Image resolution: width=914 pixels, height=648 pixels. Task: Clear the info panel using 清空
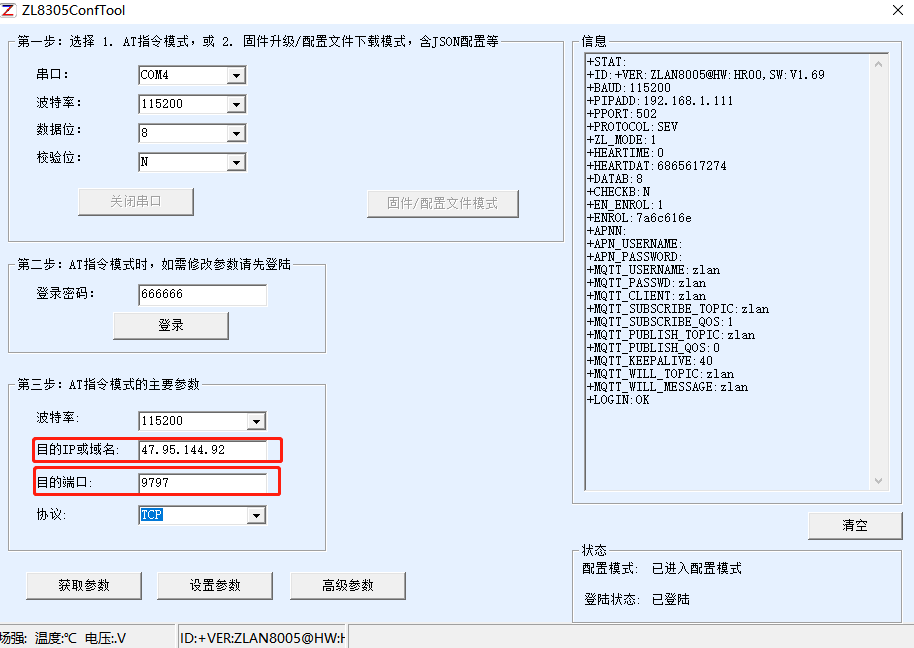tap(855, 525)
